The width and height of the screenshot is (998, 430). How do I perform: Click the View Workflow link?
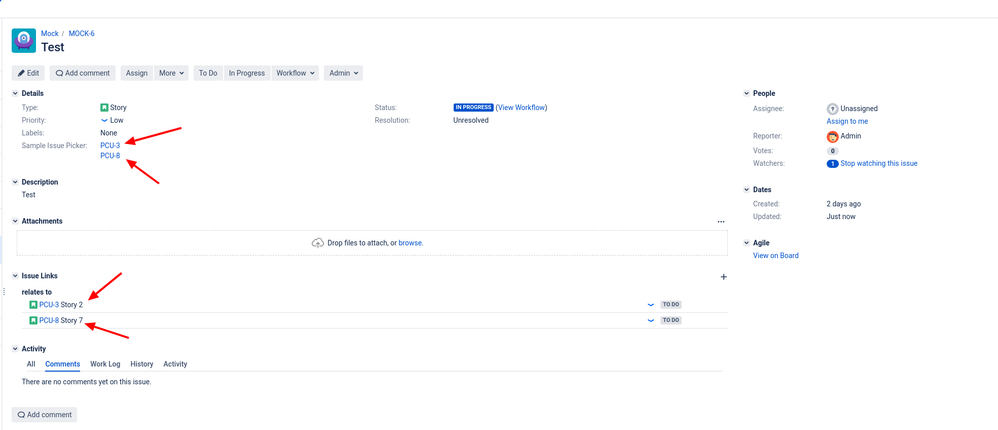click(x=521, y=108)
